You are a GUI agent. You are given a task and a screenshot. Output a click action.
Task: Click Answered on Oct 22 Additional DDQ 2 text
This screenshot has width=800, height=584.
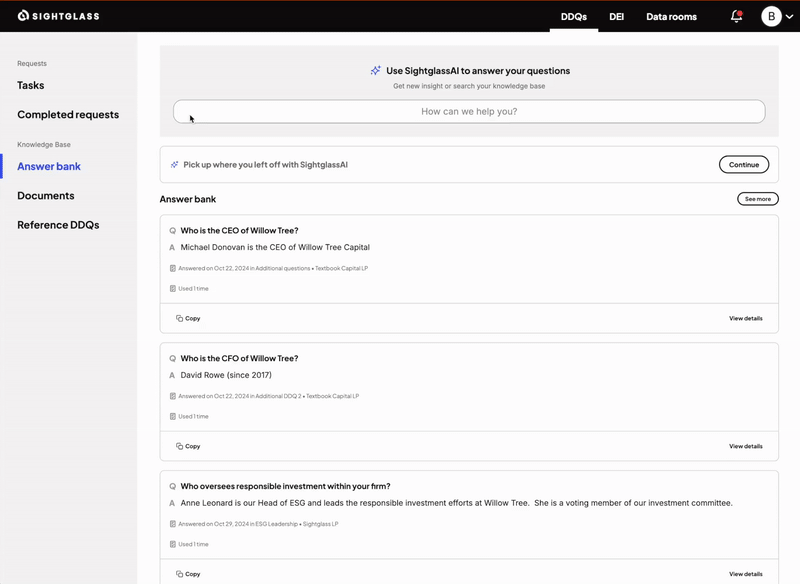[x=268, y=396]
